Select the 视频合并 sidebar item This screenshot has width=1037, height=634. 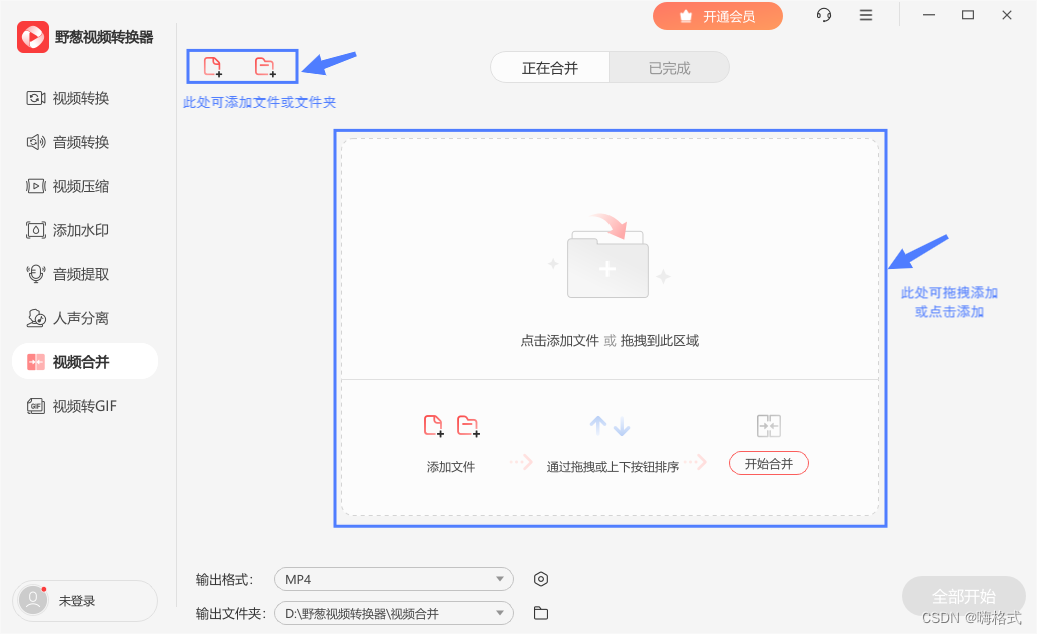coord(85,362)
